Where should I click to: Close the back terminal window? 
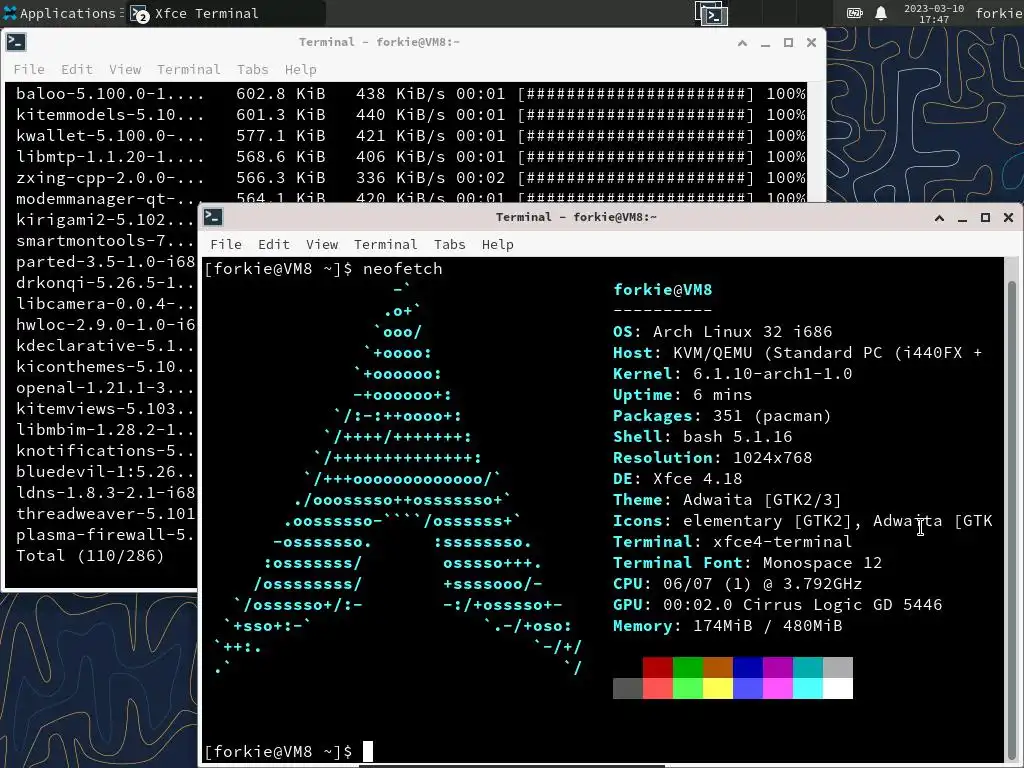pyautogui.click(x=811, y=42)
